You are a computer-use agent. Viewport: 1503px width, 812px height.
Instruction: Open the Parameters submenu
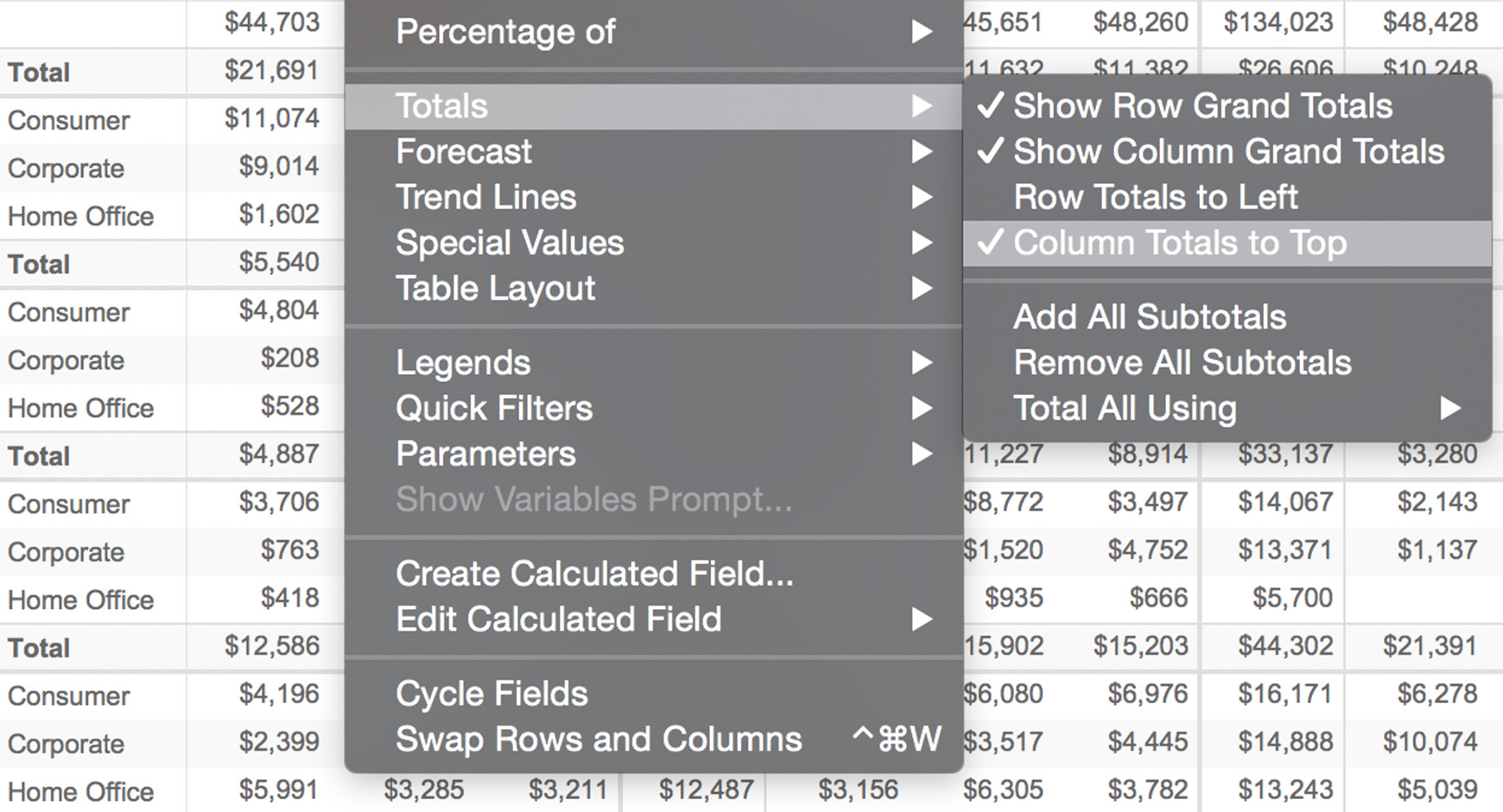[654, 454]
